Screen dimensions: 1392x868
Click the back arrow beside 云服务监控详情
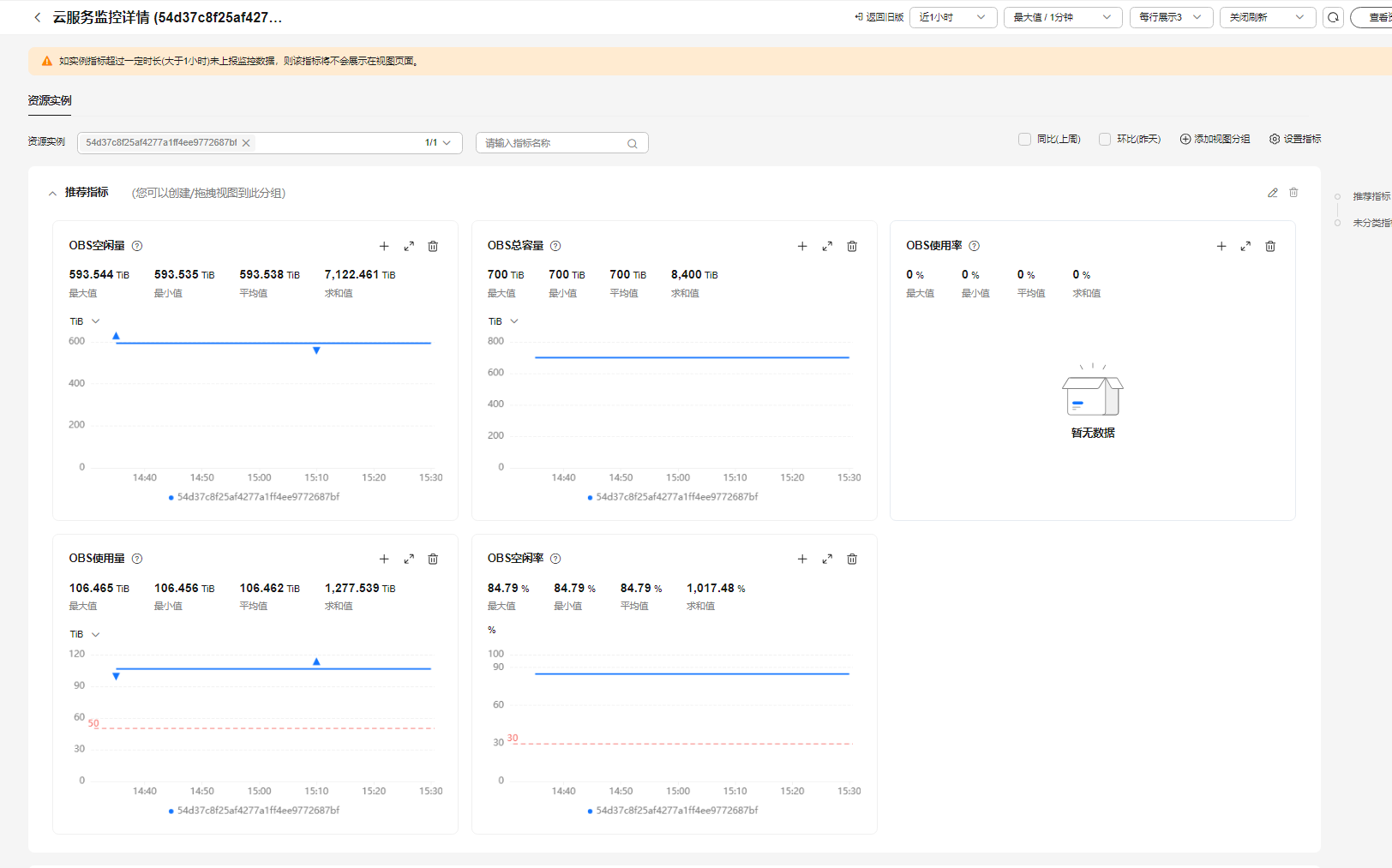point(37,17)
